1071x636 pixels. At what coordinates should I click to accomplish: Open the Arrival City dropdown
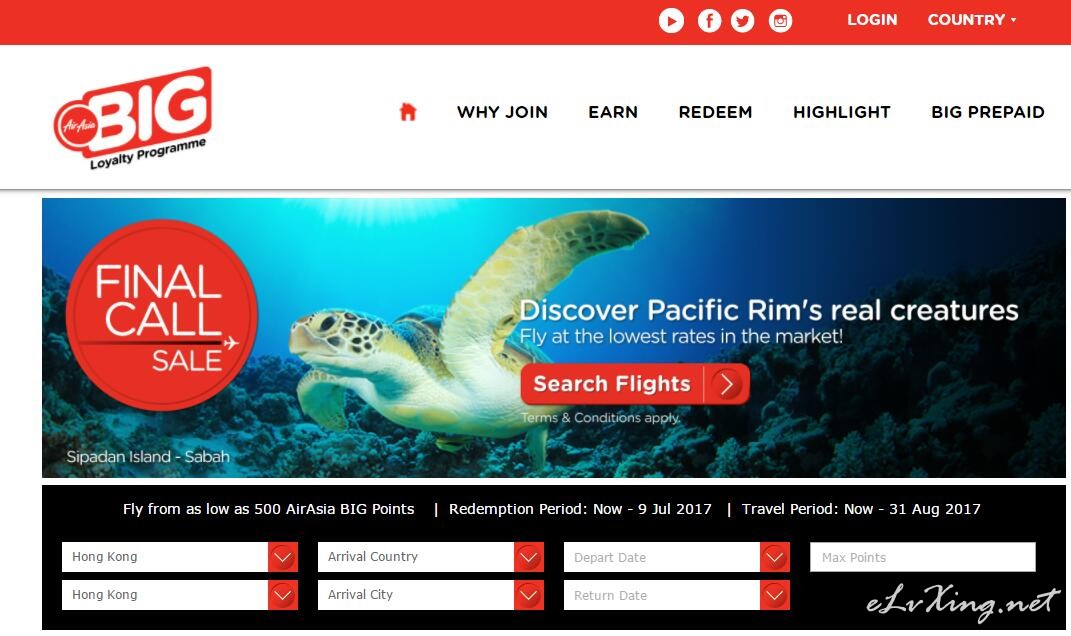coord(430,594)
